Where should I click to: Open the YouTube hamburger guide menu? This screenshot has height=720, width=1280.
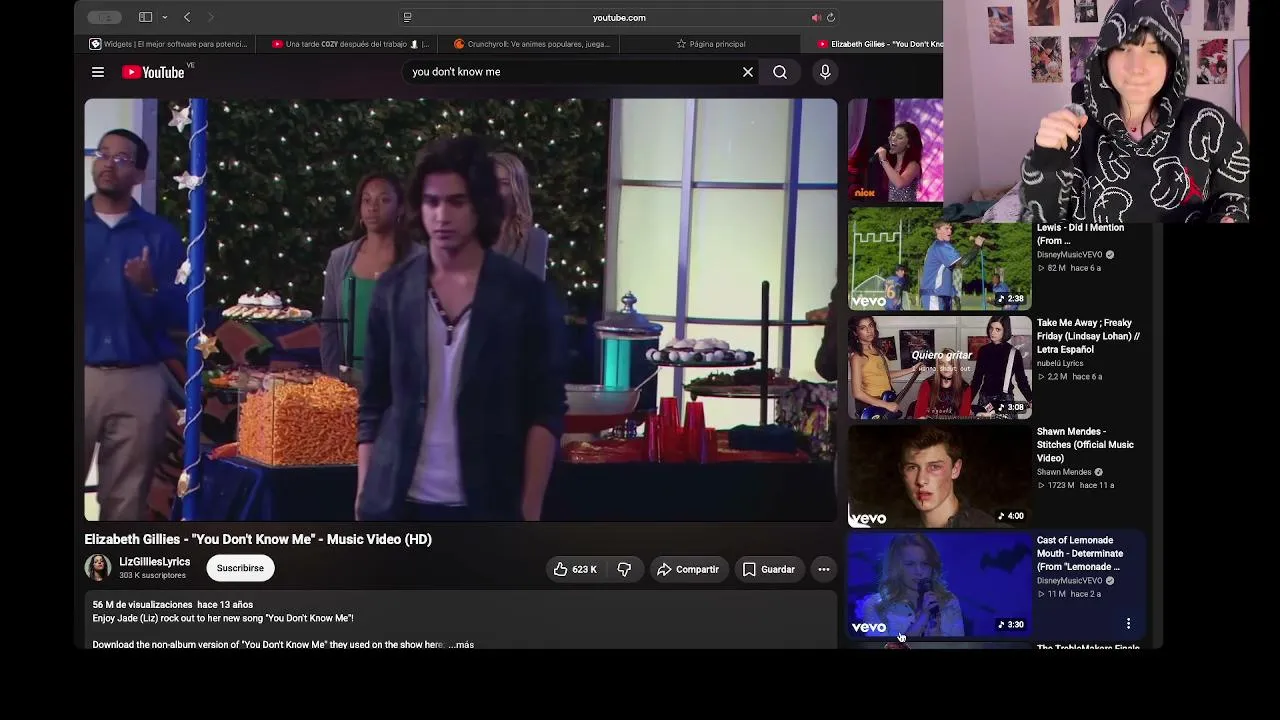point(98,72)
